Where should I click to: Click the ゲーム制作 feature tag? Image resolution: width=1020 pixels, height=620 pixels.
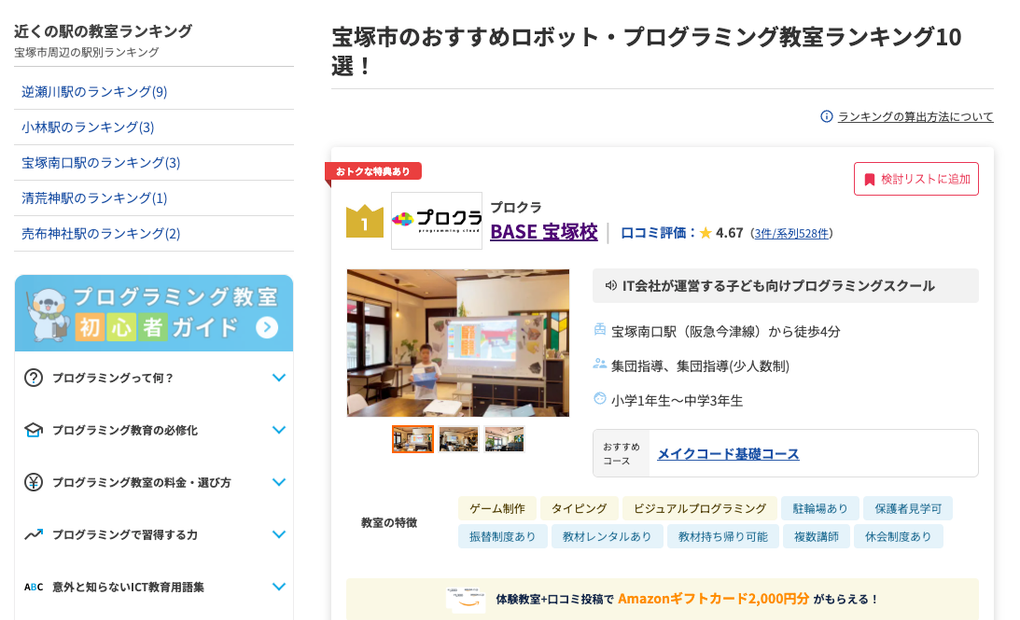[497, 509]
